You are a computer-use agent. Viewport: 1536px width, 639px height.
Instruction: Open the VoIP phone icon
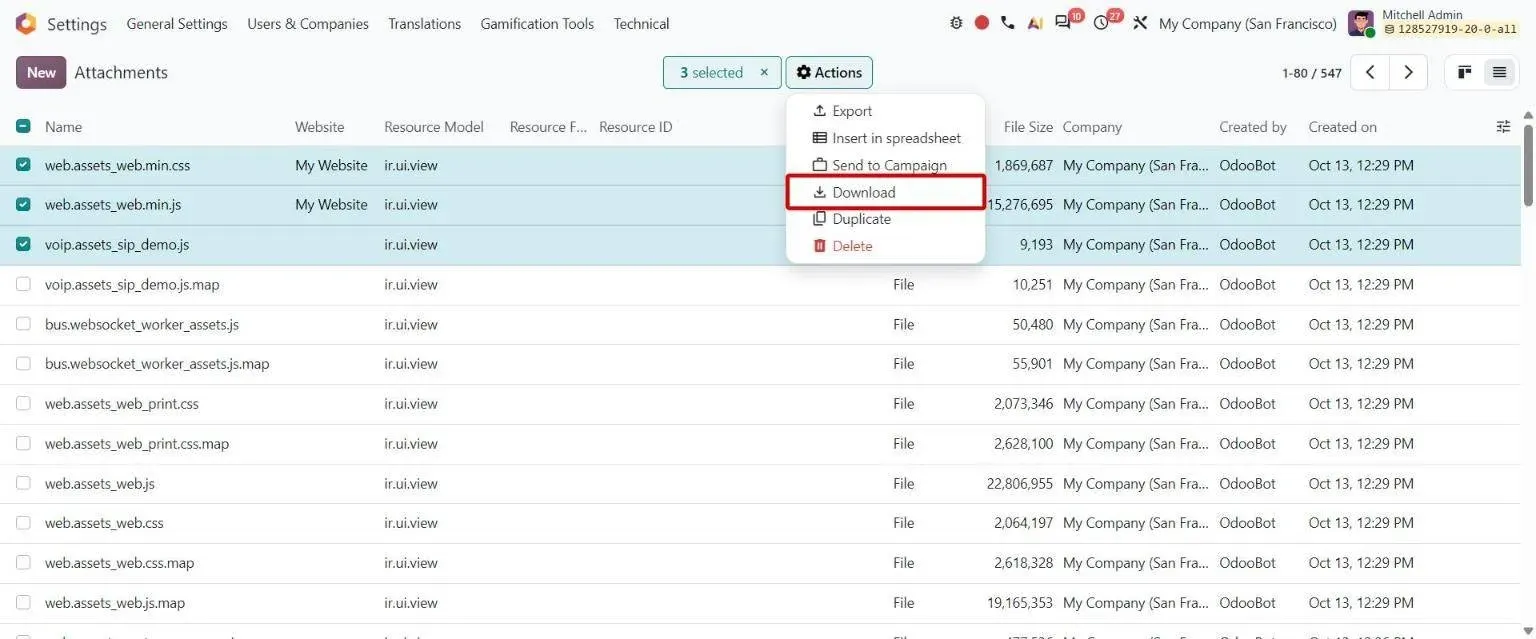pyautogui.click(x=1008, y=23)
